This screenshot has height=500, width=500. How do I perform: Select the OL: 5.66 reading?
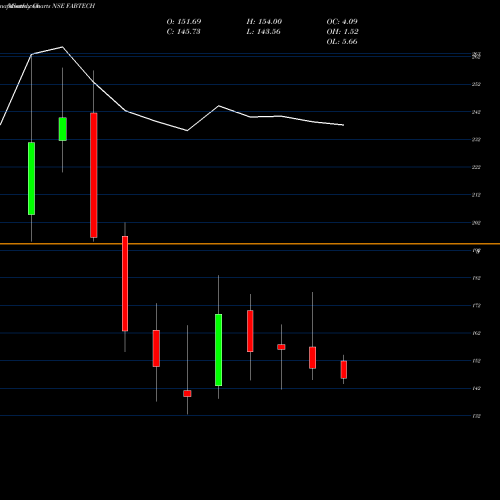[342, 42]
